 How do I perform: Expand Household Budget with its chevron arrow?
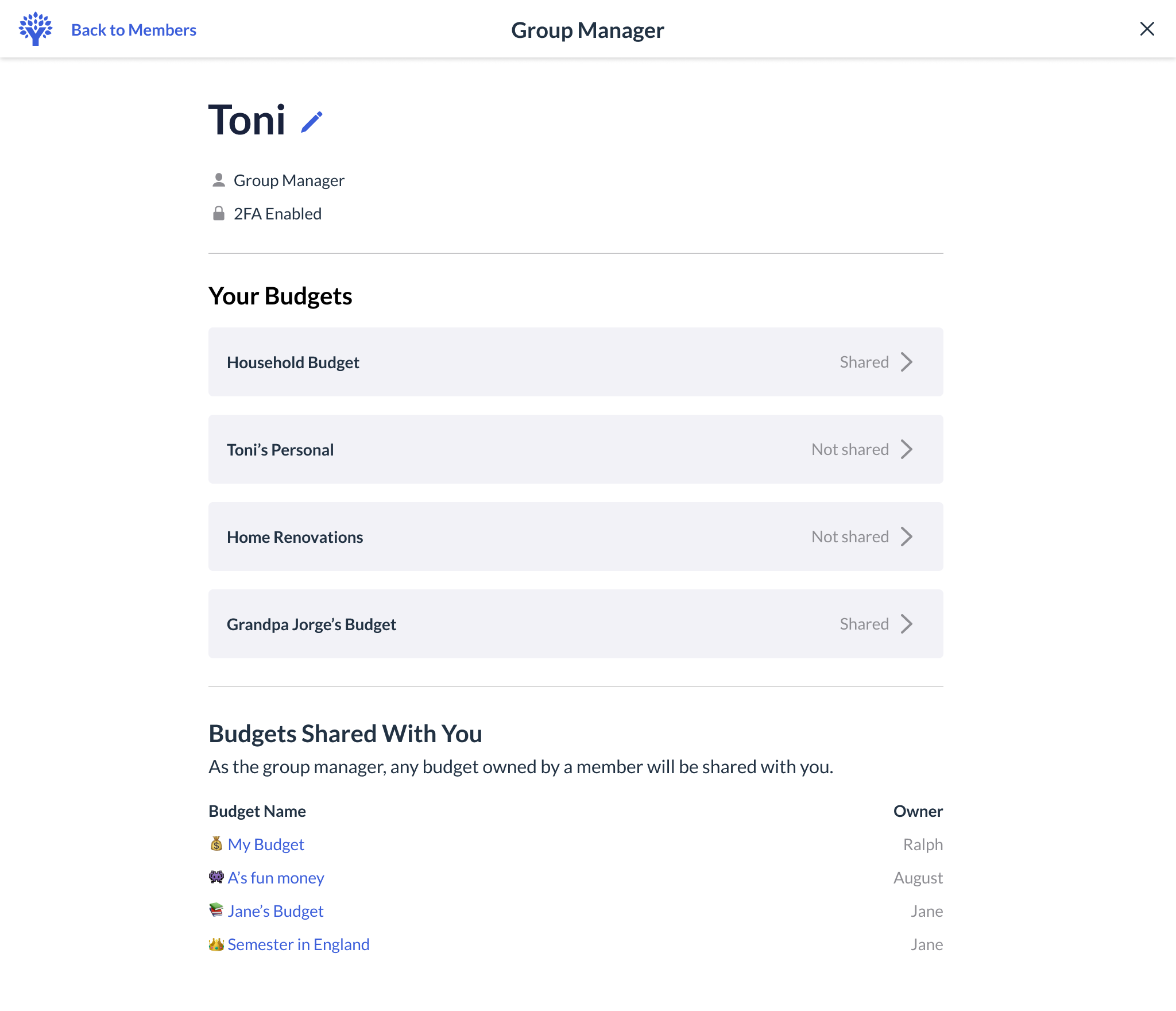tap(907, 362)
